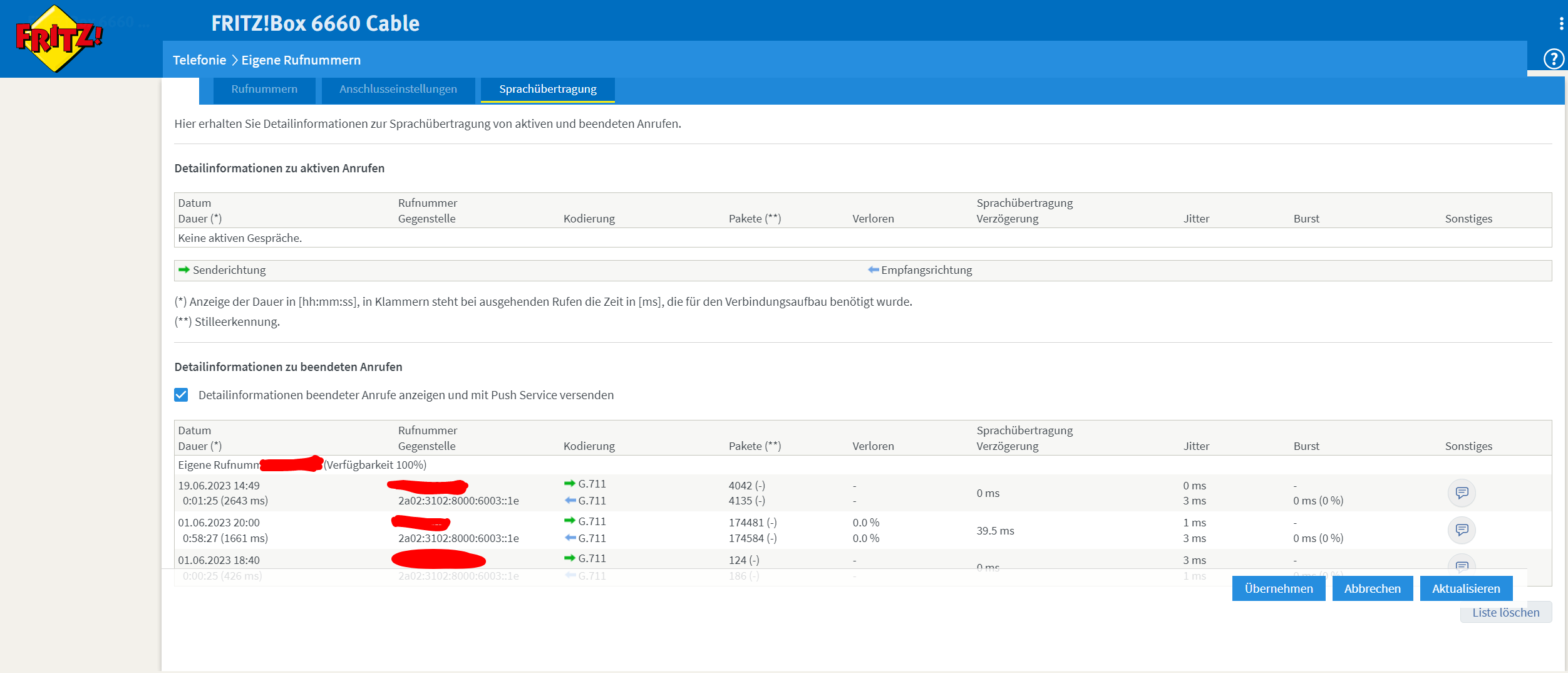Open the help question mark icon

[x=1554, y=59]
